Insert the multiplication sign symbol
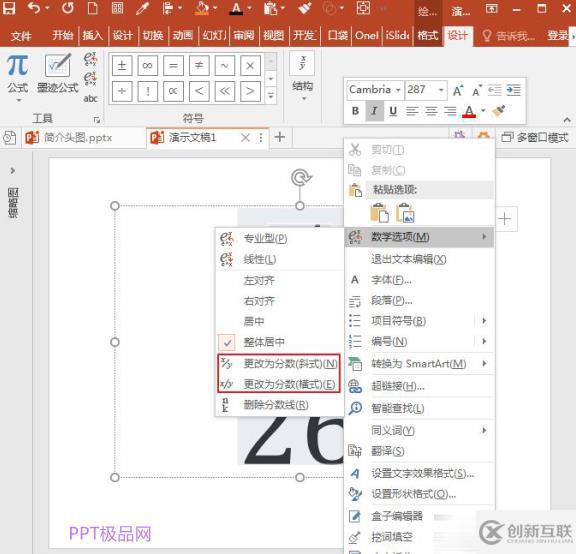This screenshot has width=576, height=554. coord(250,65)
